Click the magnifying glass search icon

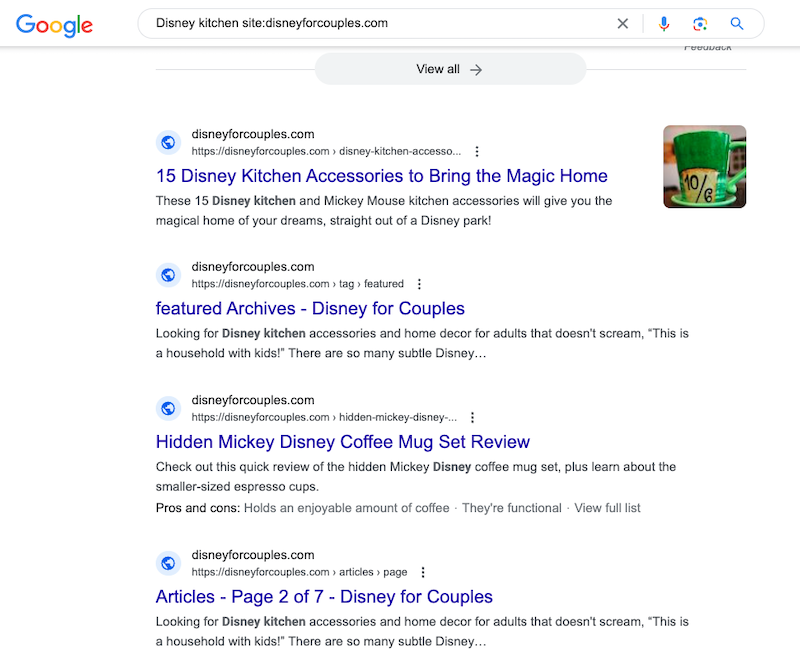coord(737,22)
